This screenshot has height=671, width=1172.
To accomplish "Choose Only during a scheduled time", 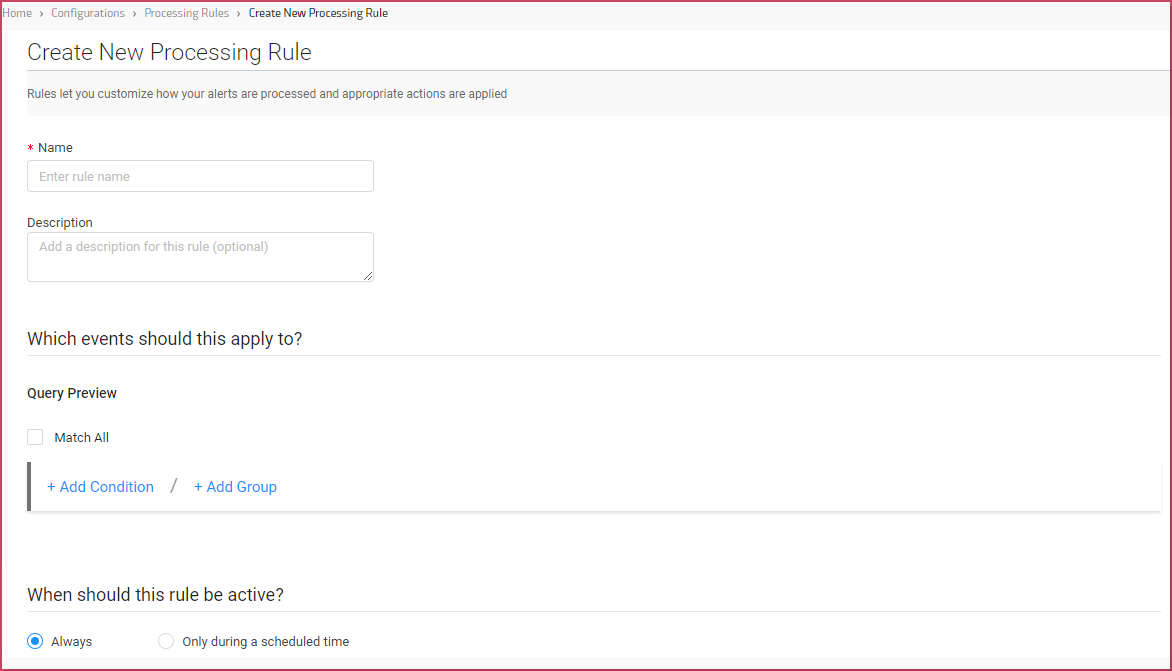I will tap(165, 641).
